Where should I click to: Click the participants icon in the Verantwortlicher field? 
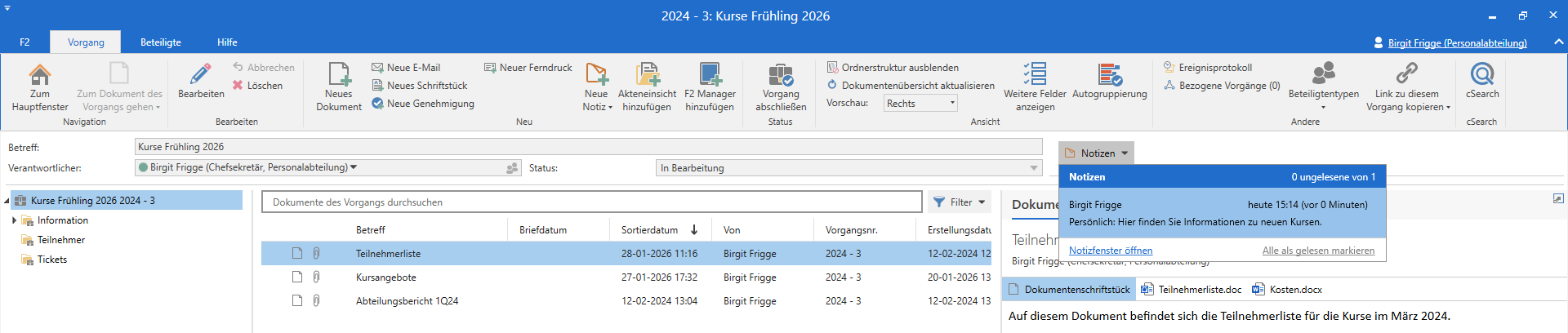pos(512,168)
